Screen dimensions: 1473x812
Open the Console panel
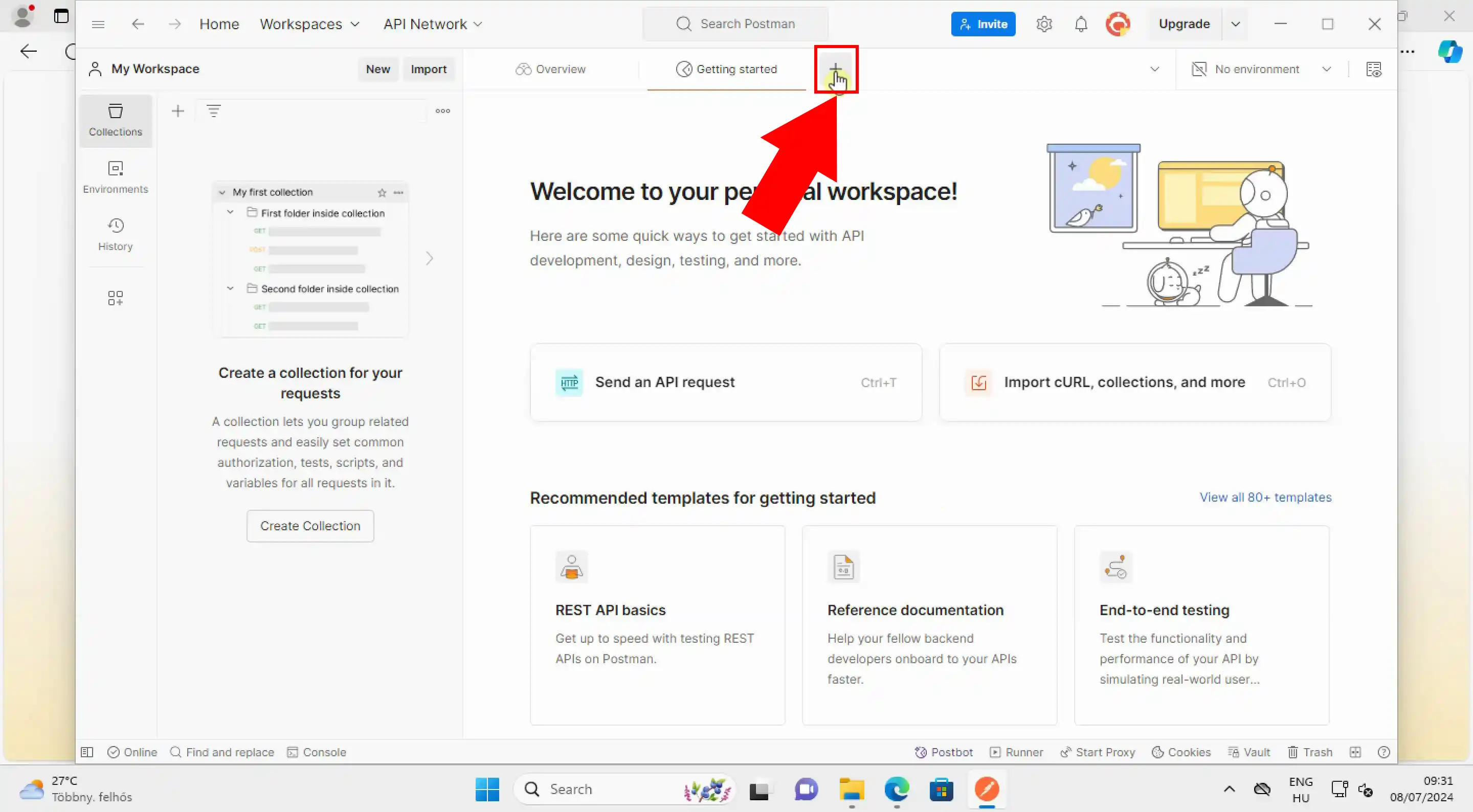pyautogui.click(x=316, y=751)
